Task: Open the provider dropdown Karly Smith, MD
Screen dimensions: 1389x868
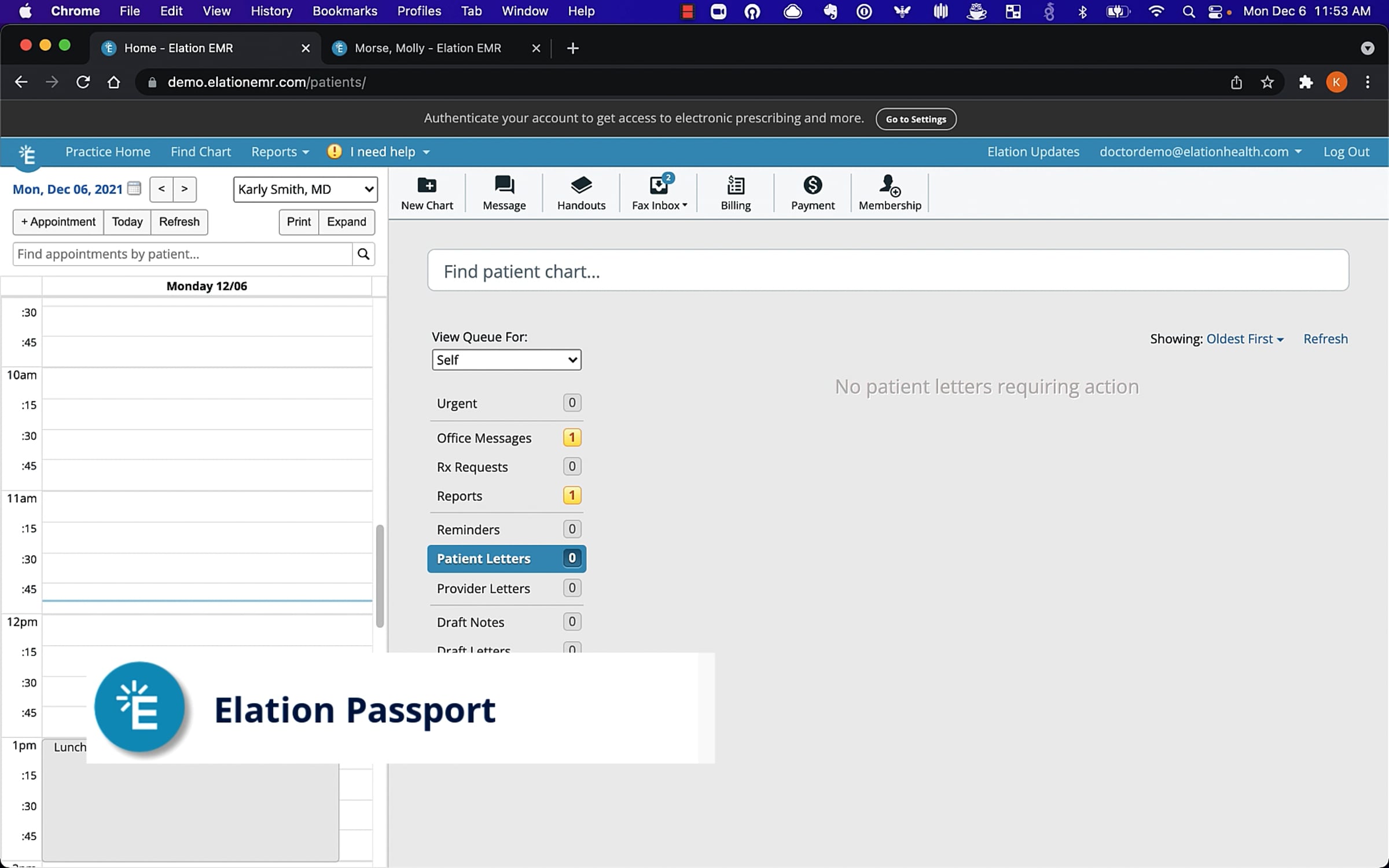Action: click(305, 189)
